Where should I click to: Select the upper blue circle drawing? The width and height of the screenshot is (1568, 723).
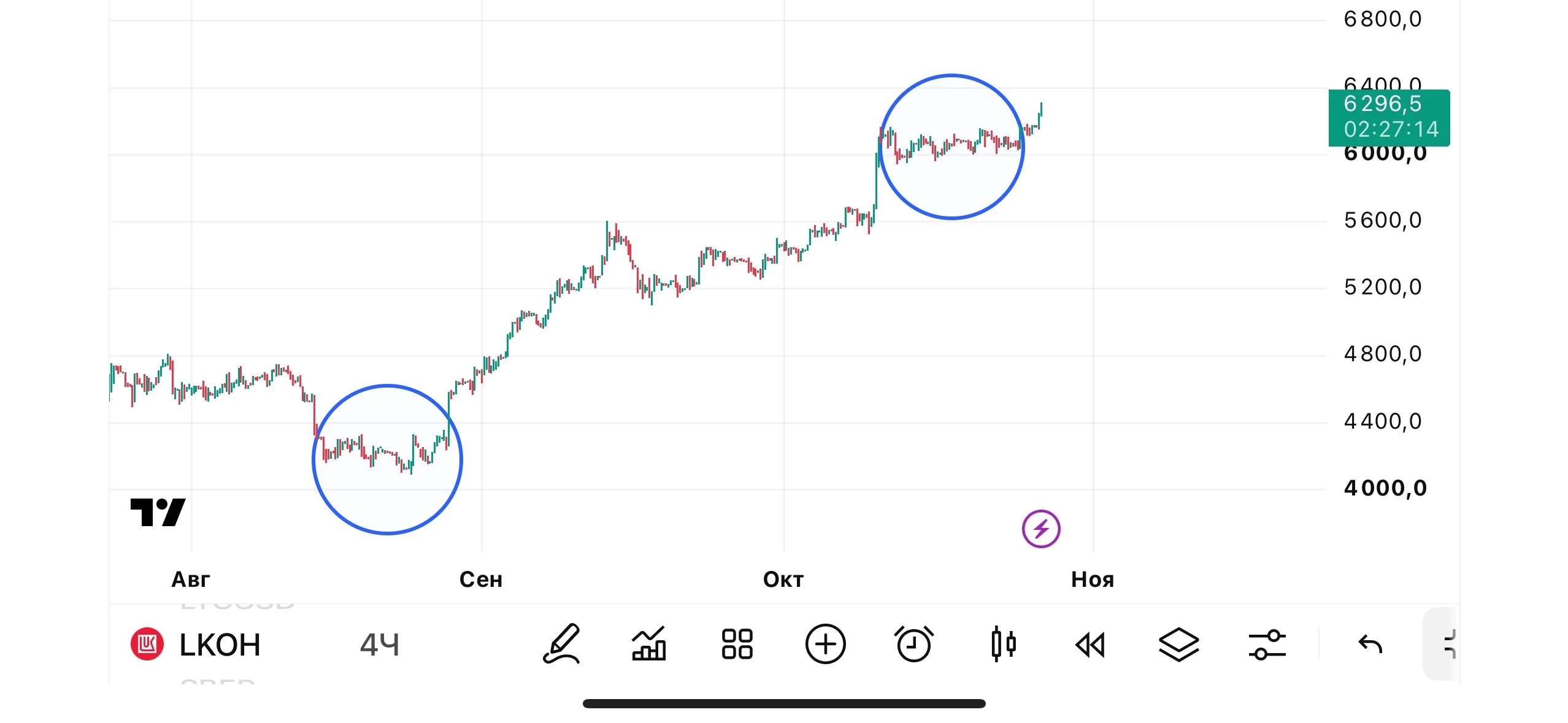coord(951,147)
